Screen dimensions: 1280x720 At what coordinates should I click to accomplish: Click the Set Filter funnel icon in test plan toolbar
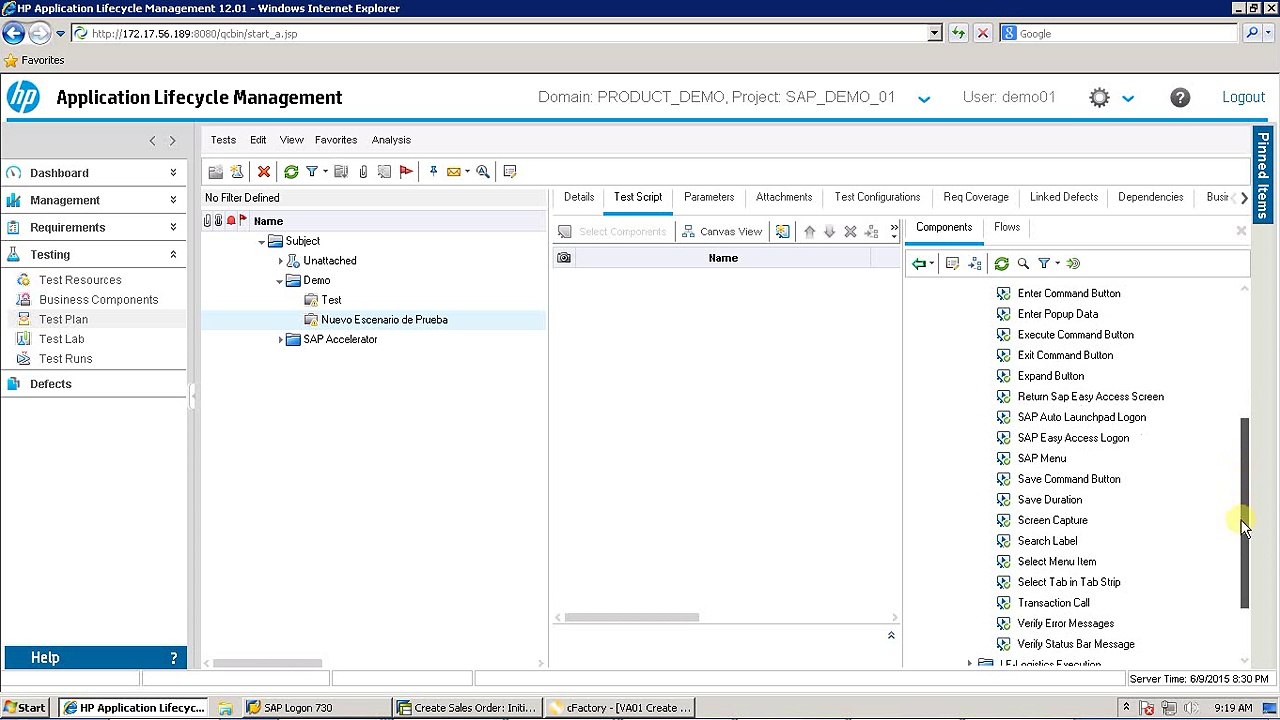pyautogui.click(x=312, y=172)
